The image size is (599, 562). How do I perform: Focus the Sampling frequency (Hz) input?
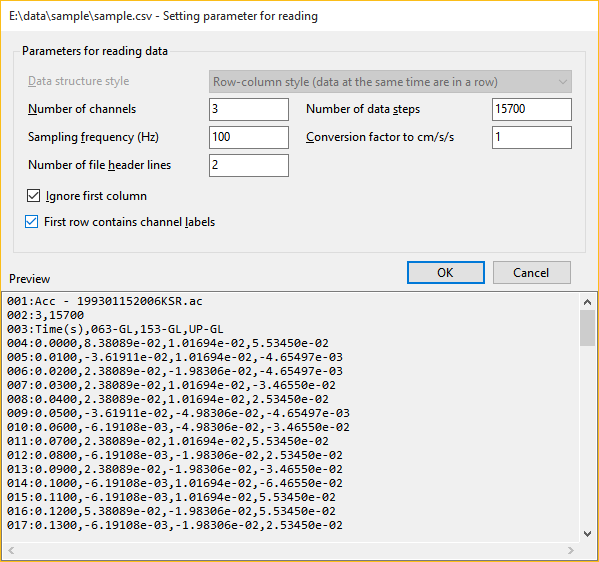(249, 137)
